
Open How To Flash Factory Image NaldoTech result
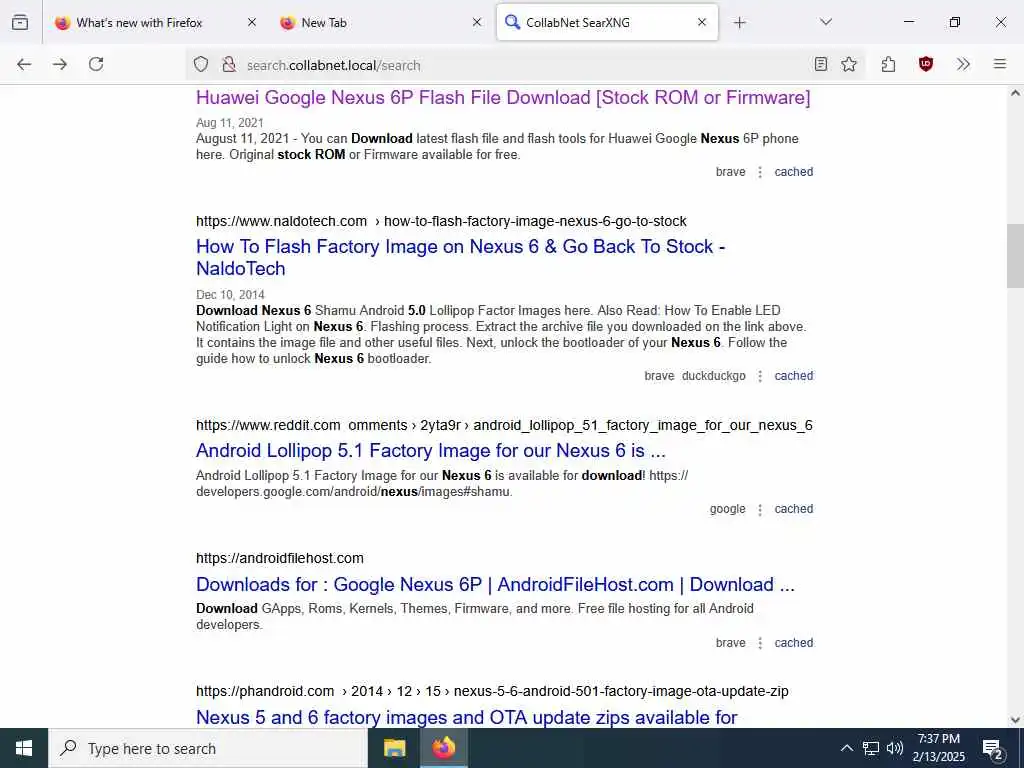tap(460, 257)
